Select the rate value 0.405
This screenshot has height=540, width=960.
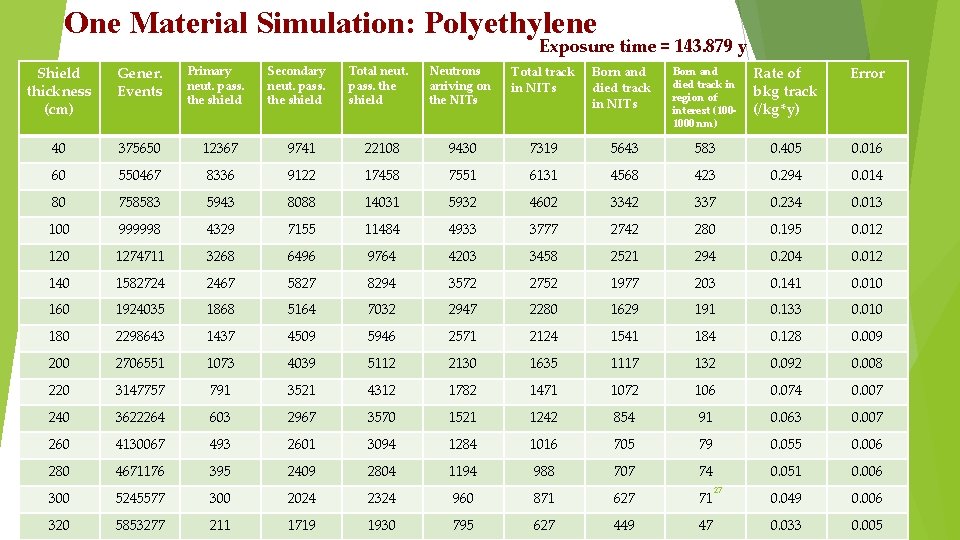[786, 148]
